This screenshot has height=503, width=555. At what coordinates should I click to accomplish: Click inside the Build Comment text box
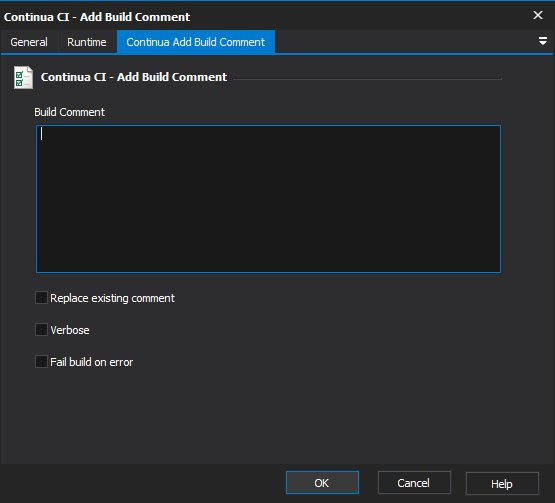point(268,199)
